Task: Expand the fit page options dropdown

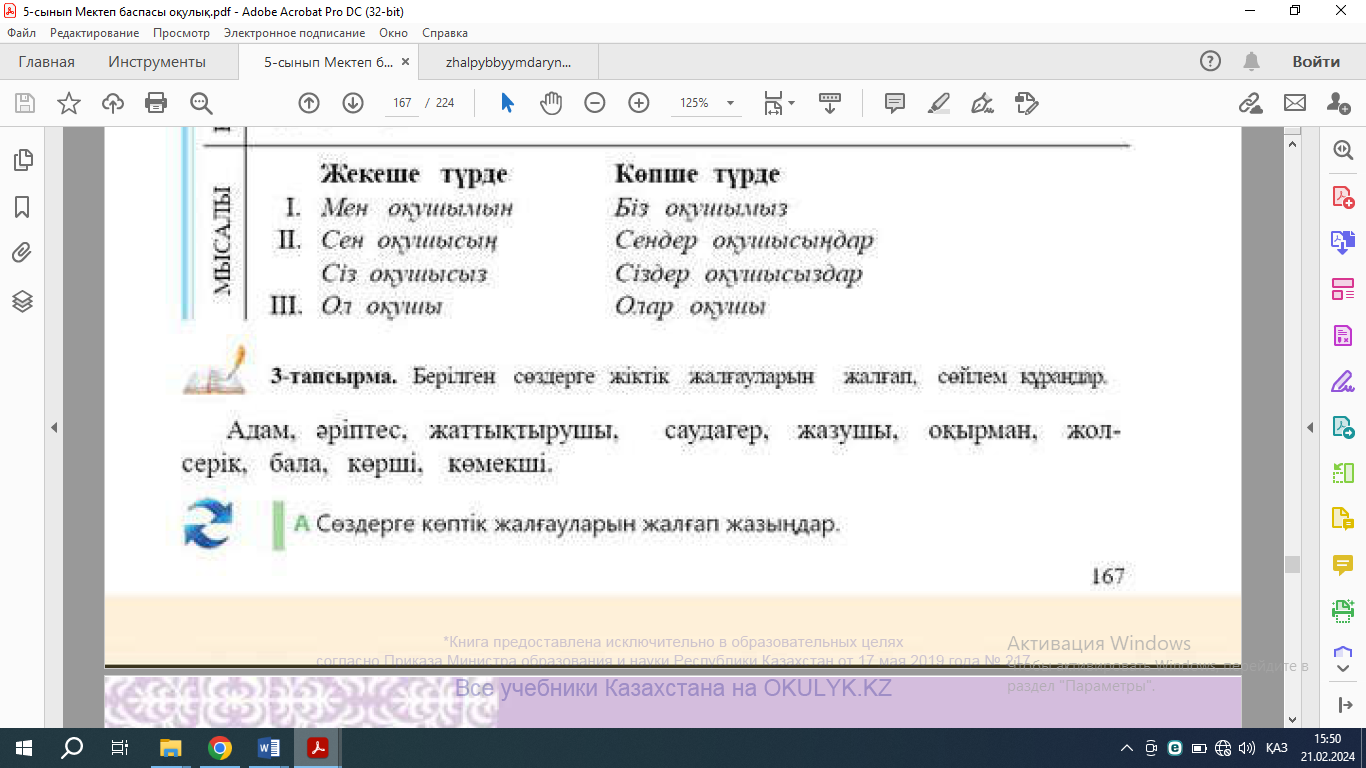Action: coord(791,103)
